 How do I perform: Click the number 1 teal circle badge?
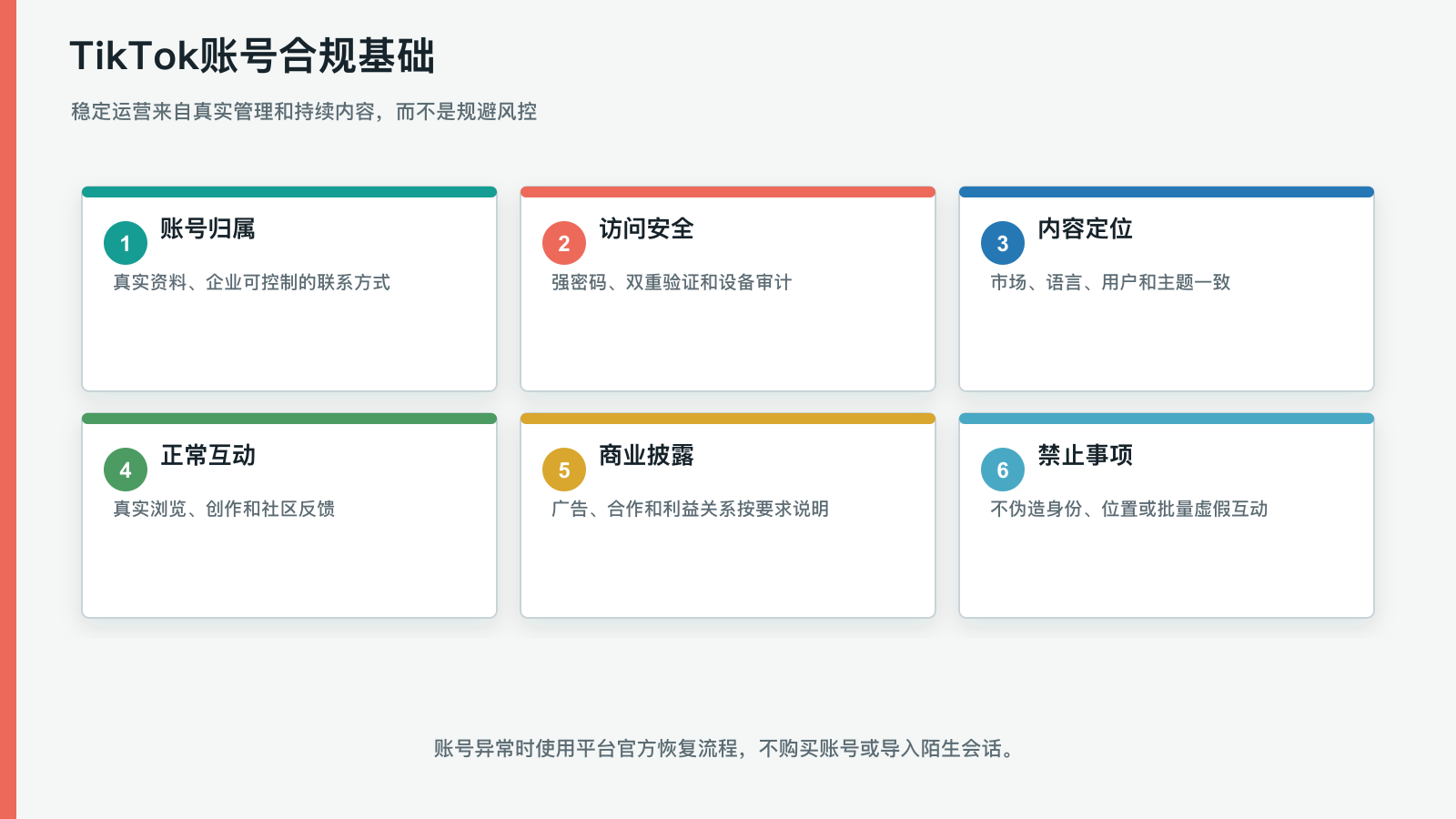pyautogui.click(x=126, y=243)
